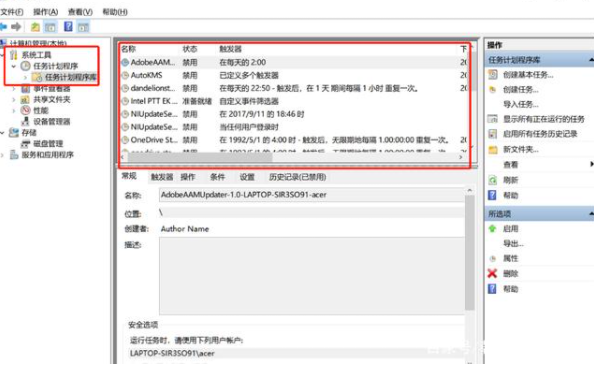Click the 新文件夹 folder icon
This screenshot has width=594, height=374.
(x=493, y=149)
